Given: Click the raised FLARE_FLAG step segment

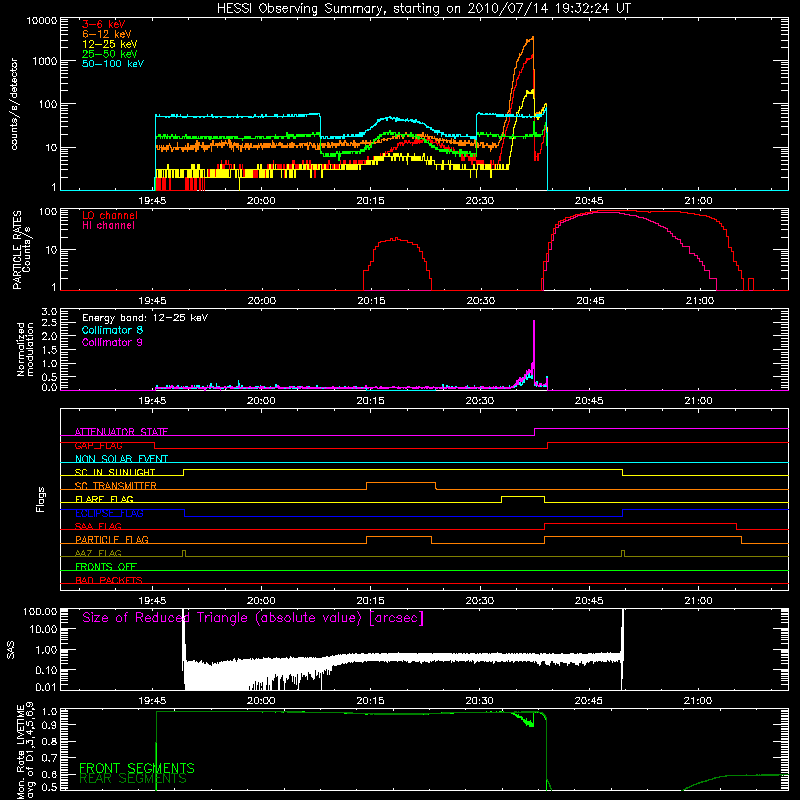Looking at the screenshot, I should click(x=523, y=496).
